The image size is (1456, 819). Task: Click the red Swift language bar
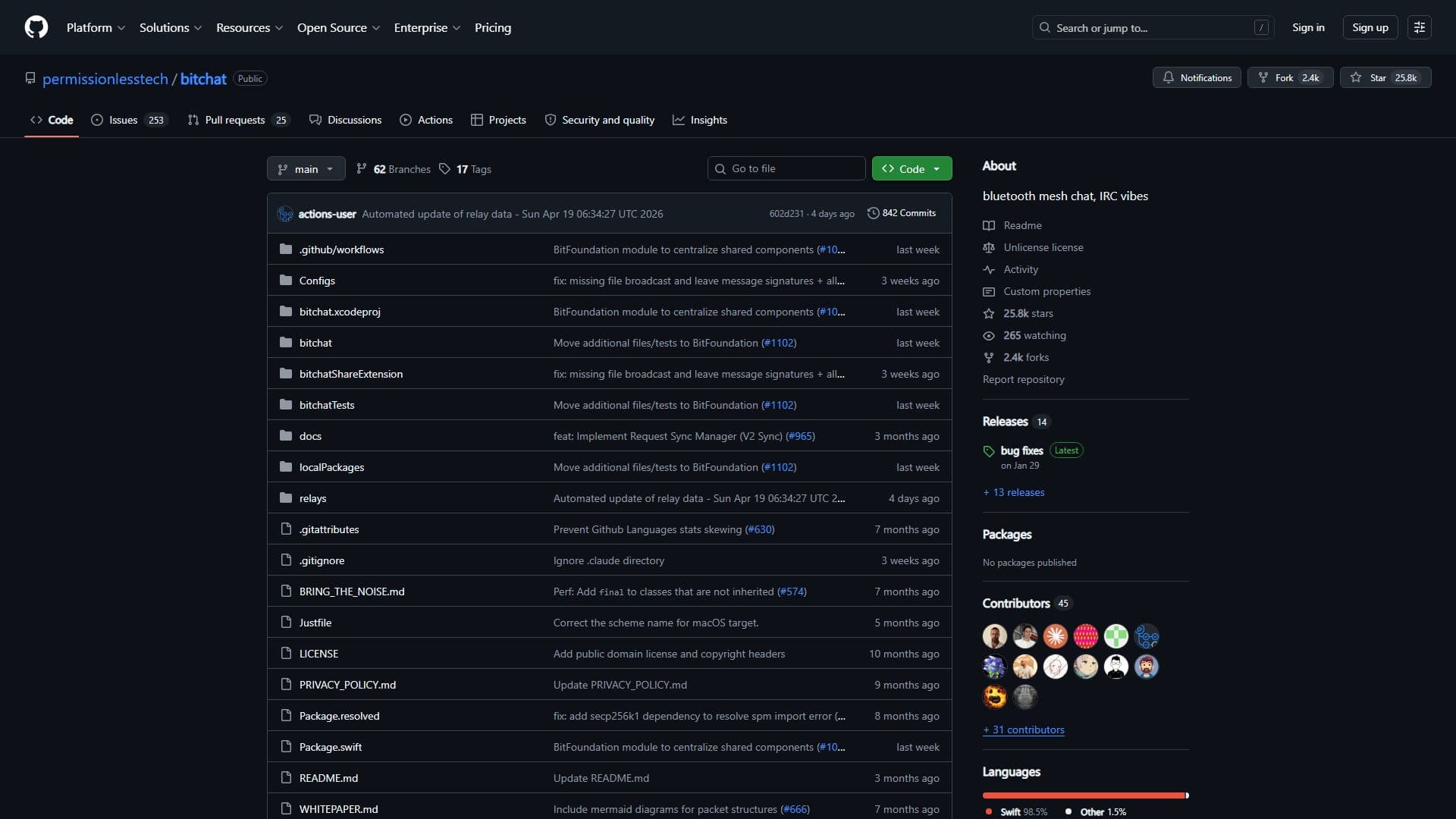(1083, 795)
